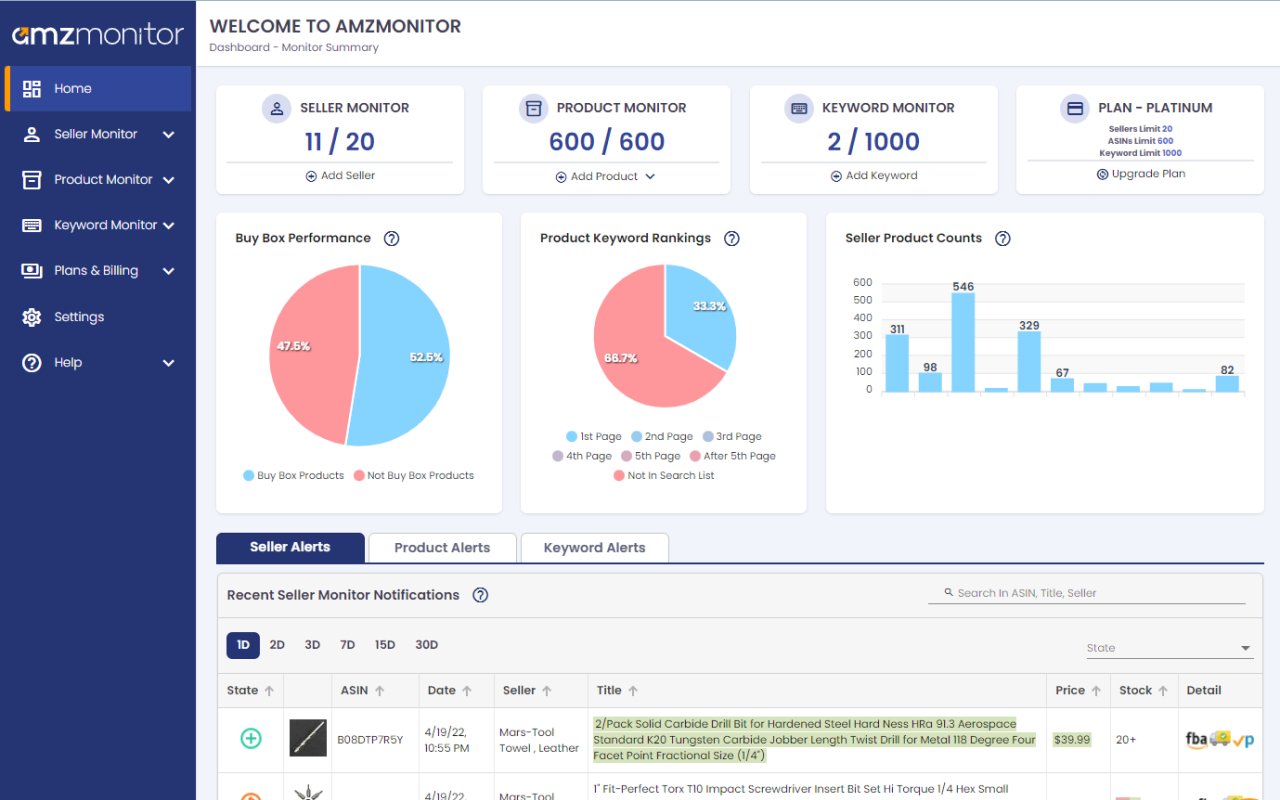Image resolution: width=1280 pixels, height=800 pixels.
Task: Click the Add Seller link
Action: pos(340,176)
